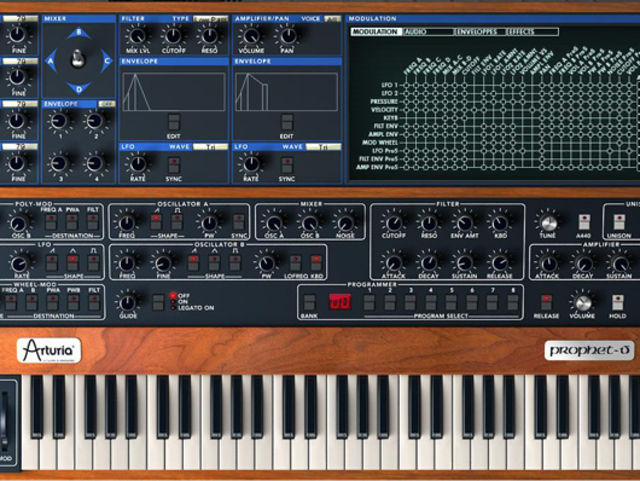Toggle the Poly-Mod PWA destination switch
Screen dimensions: 640x481
[x=72, y=222]
